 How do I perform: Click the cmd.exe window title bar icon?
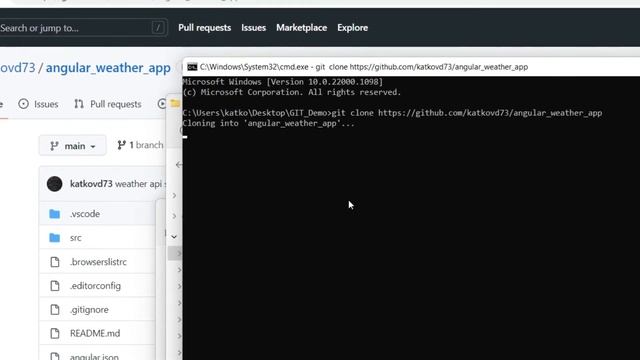[x=192, y=67]
